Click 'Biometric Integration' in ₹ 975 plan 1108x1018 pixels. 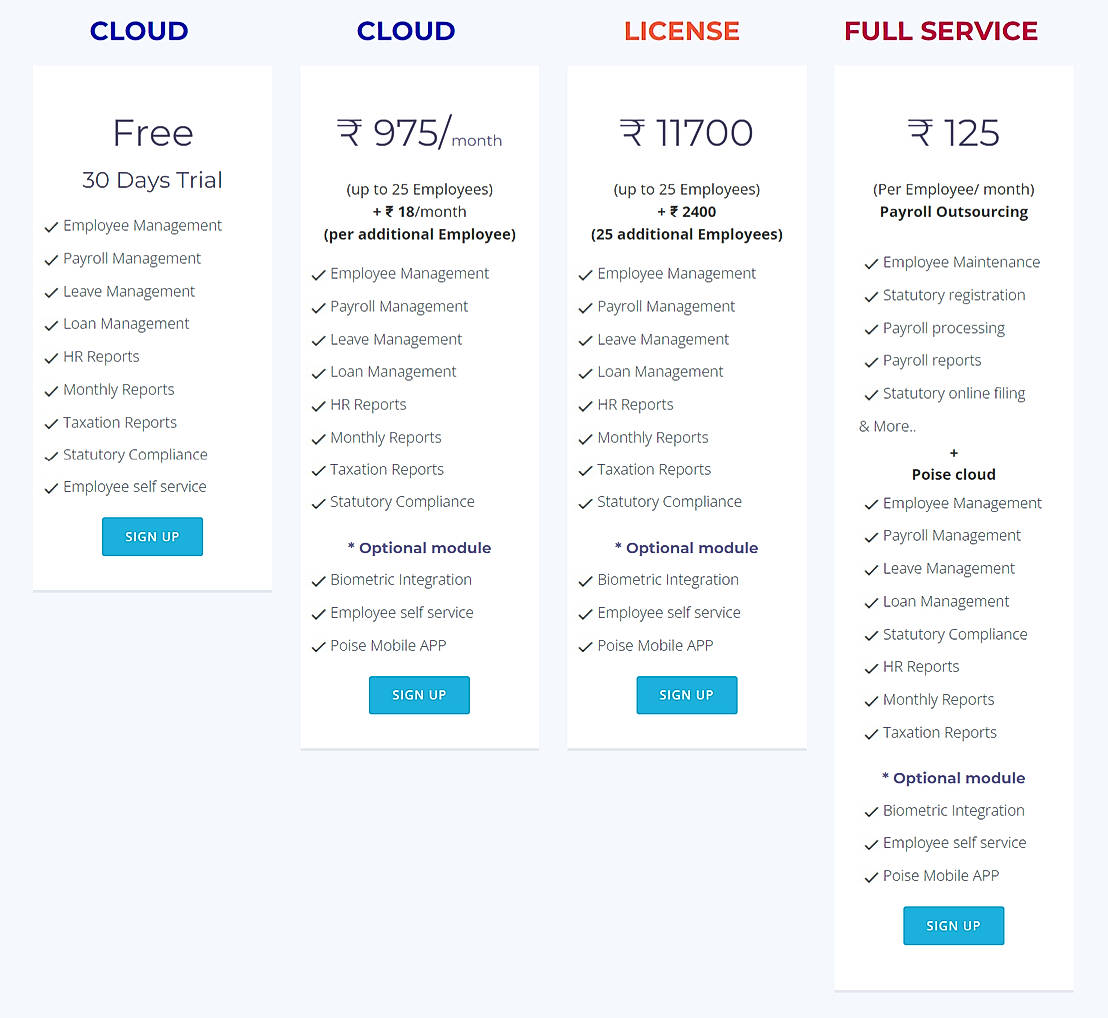[x=401, y=580]
